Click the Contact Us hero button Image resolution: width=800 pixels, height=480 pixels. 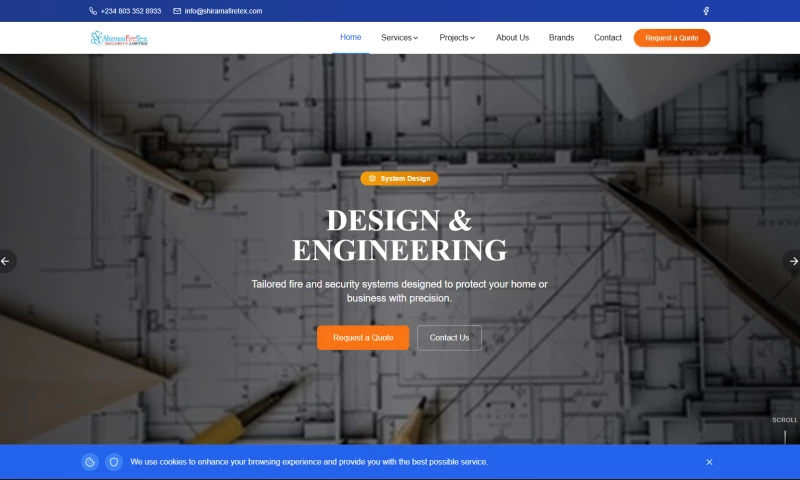click(x=449, y=338)
